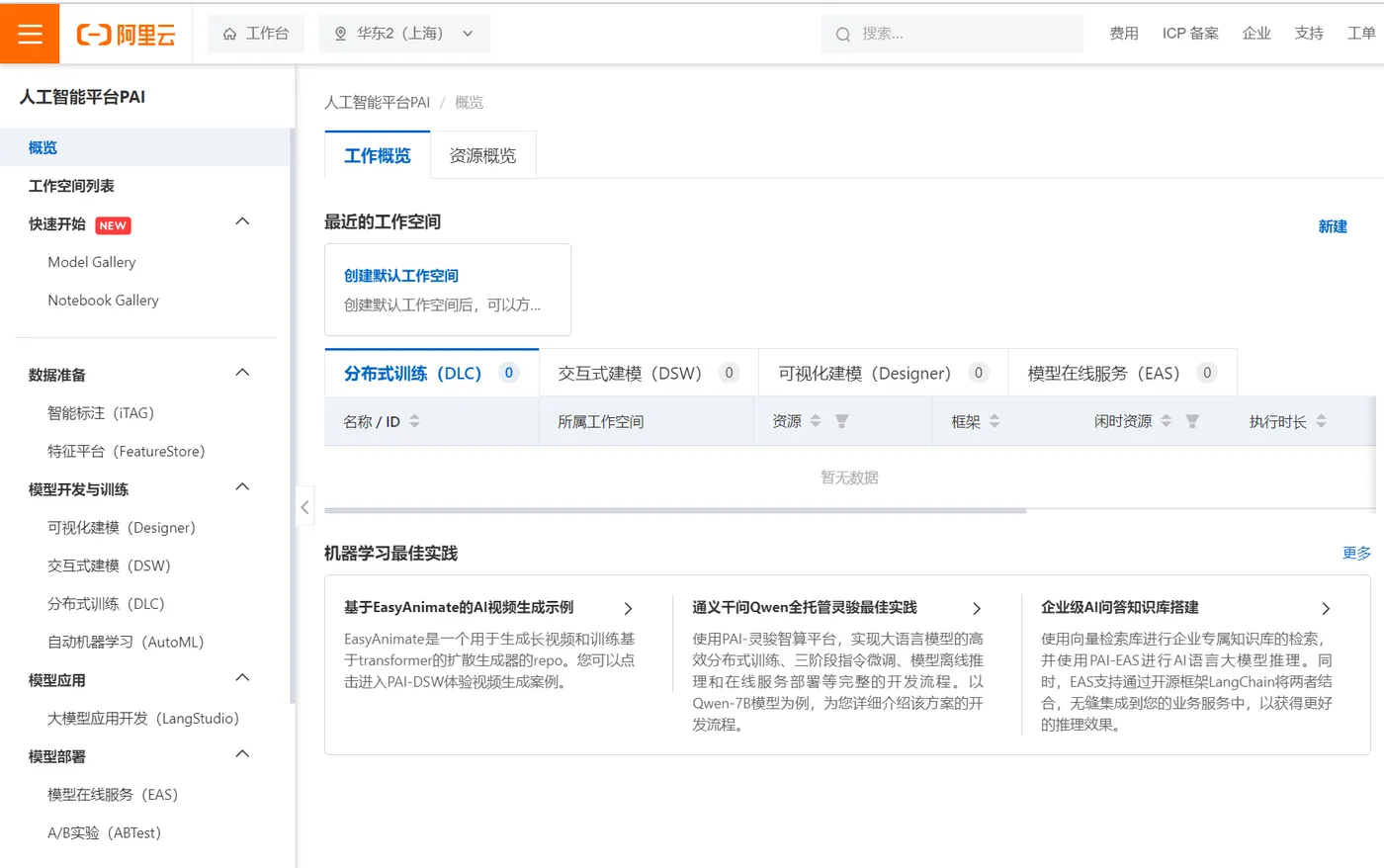Click the home icon beside 工作台
1384x868 pixels.
(229, 34)
